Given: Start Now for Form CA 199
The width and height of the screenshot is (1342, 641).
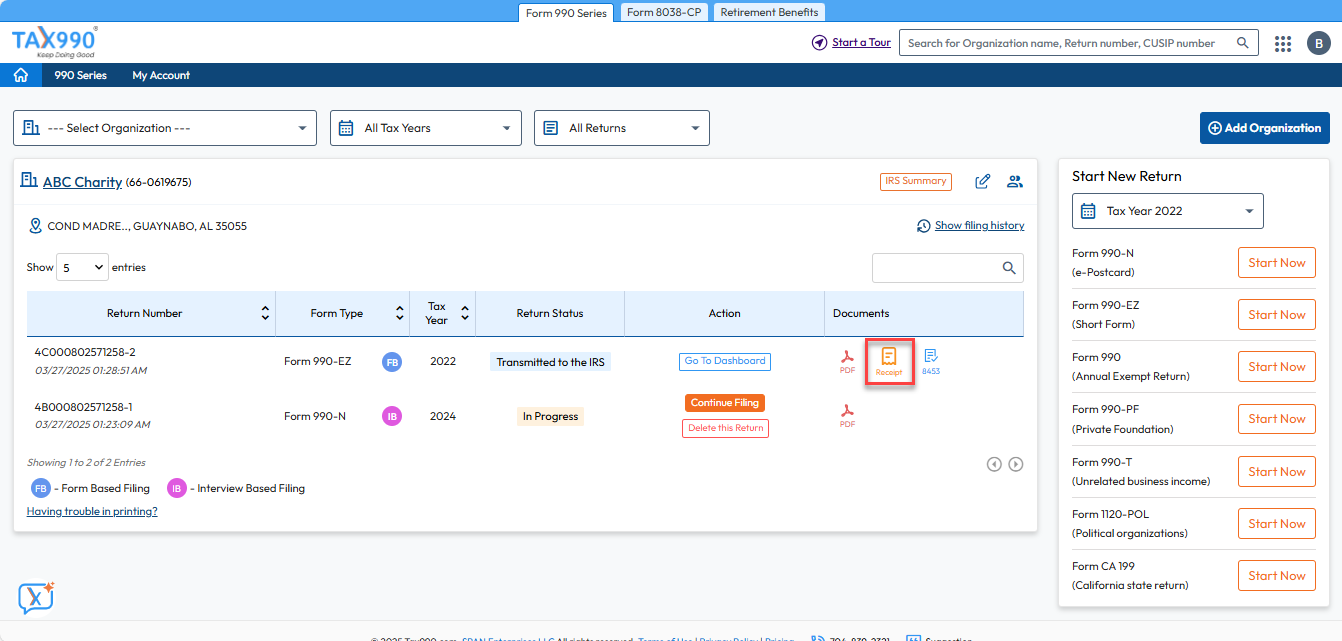Looking at the screenshot, I should (1277, 576).
